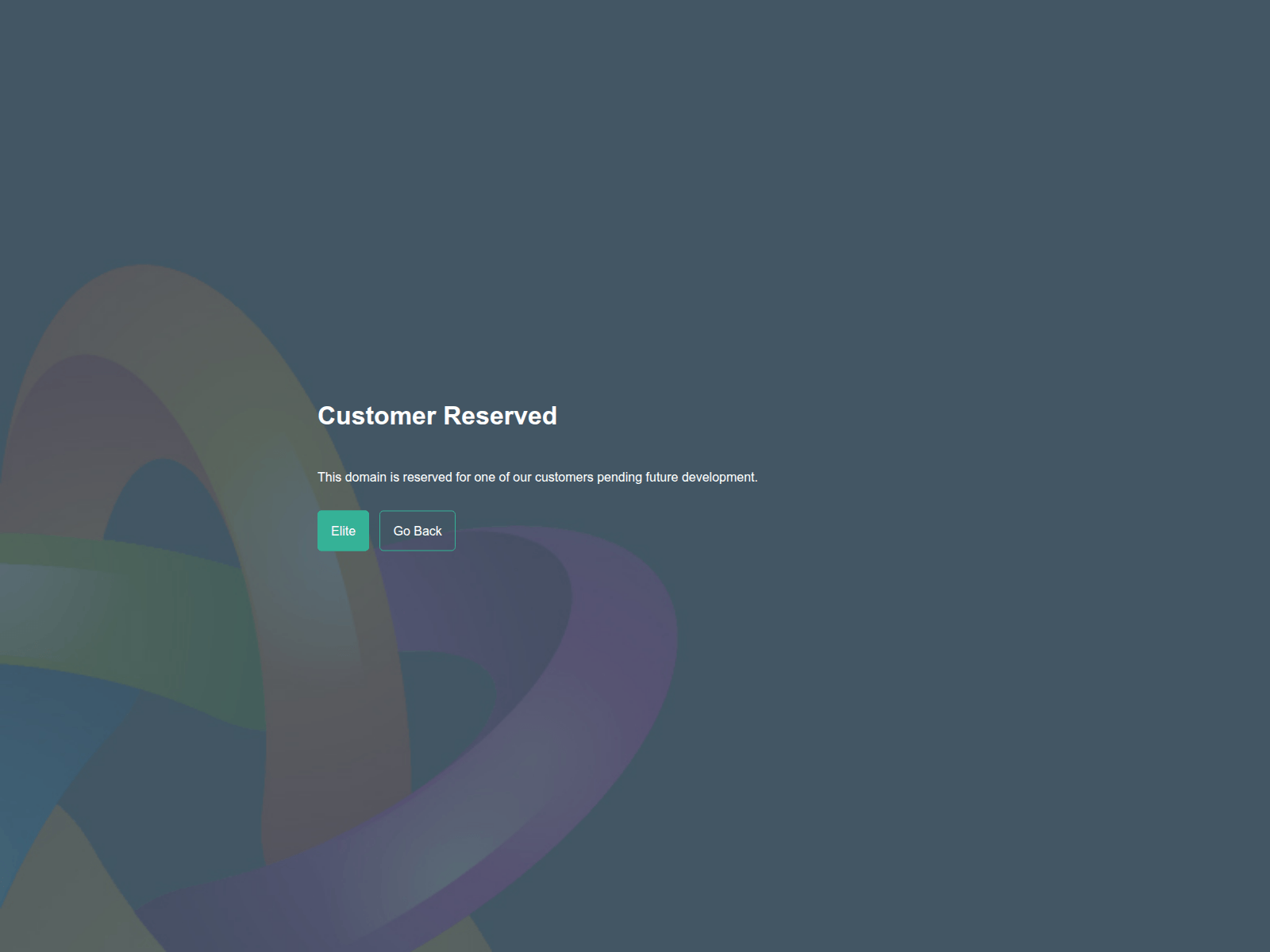Screen dimensions: 1270x952
Task: Click the green Elite button
Action: coord(343,531)
